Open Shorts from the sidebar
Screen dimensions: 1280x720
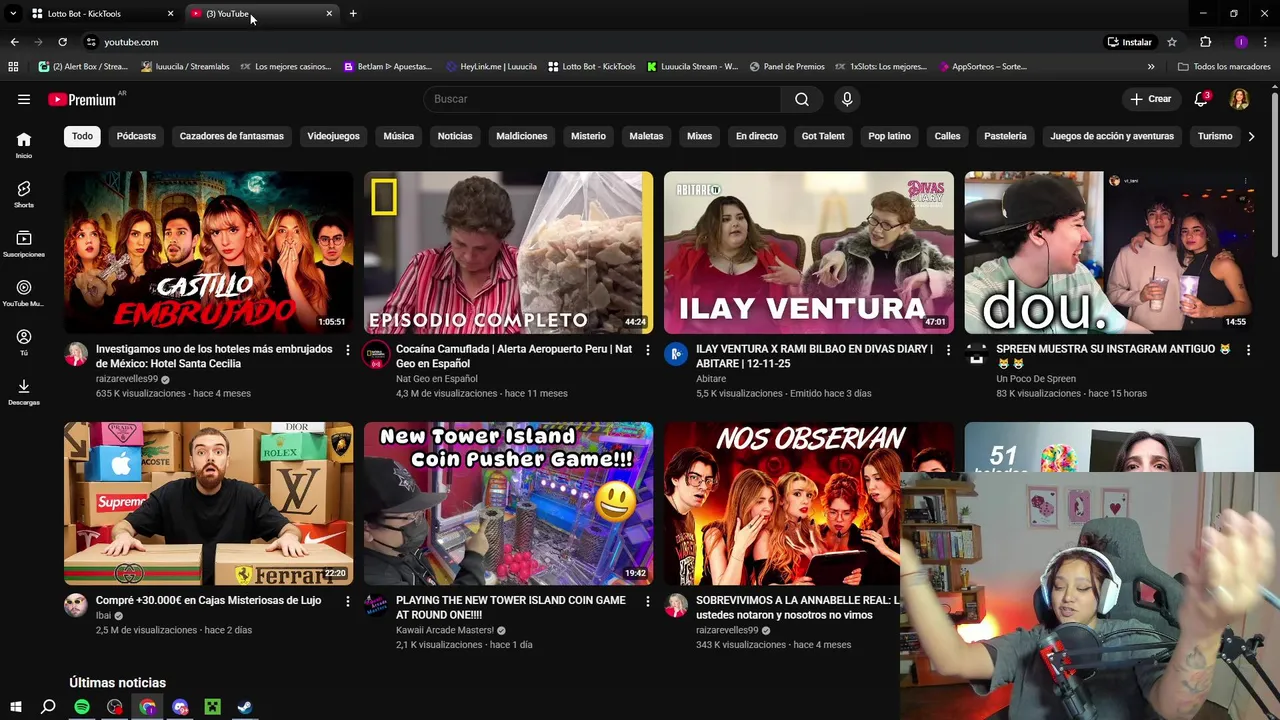pyautogui.click(x=24, y=194)
